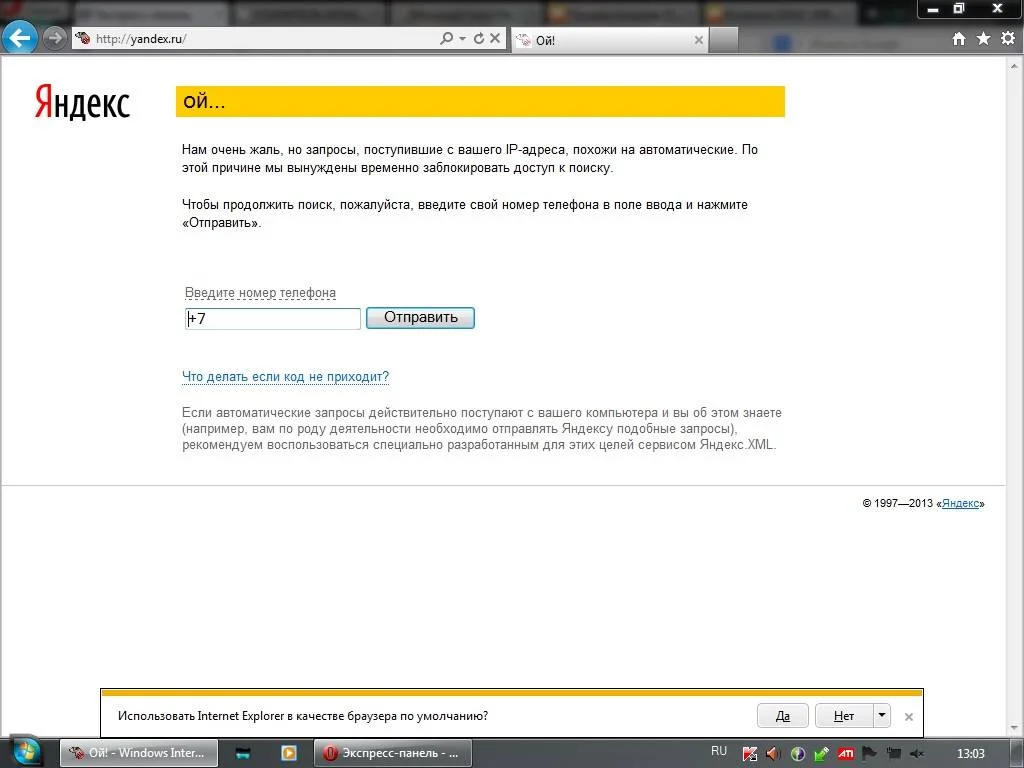Open the address bar dropdown arrow
Image resolution: width=1024 pixels, height=768 pixels.
[x=462, y=39]
